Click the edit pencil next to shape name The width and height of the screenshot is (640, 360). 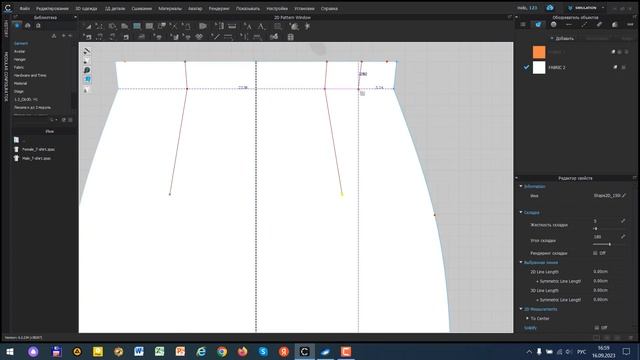(x=624, y=196)
